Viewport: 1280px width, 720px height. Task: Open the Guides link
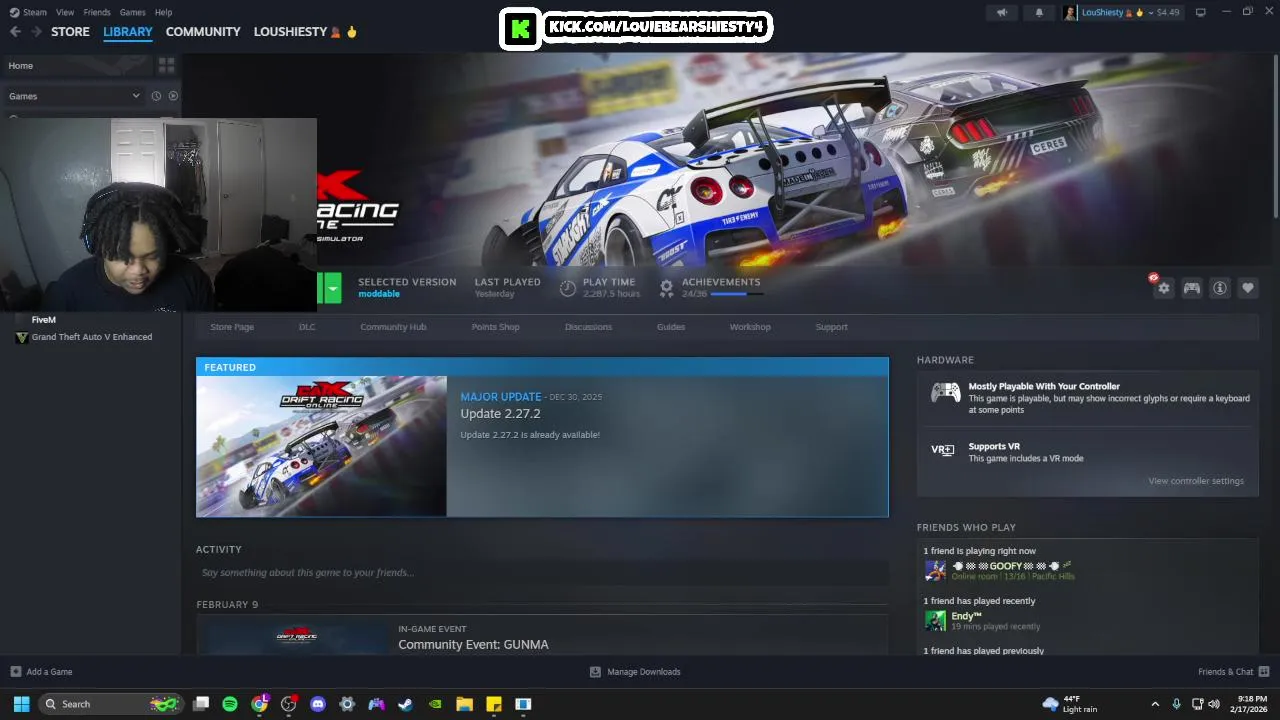pyautogui.click(x=671, y=327)
